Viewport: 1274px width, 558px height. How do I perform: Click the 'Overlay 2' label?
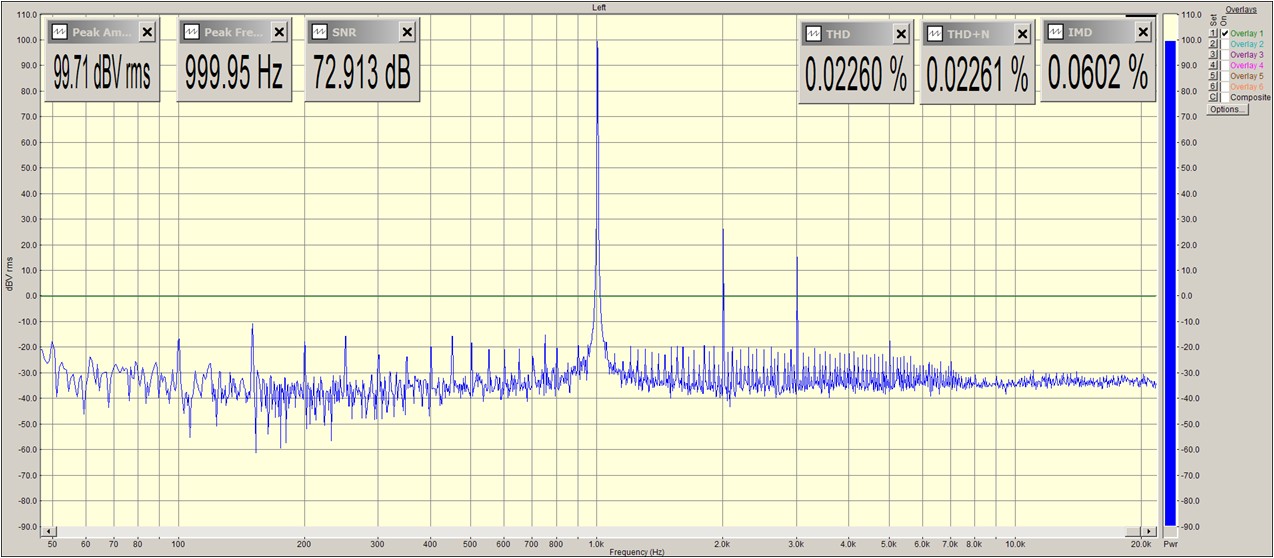tap(1246, 44)
